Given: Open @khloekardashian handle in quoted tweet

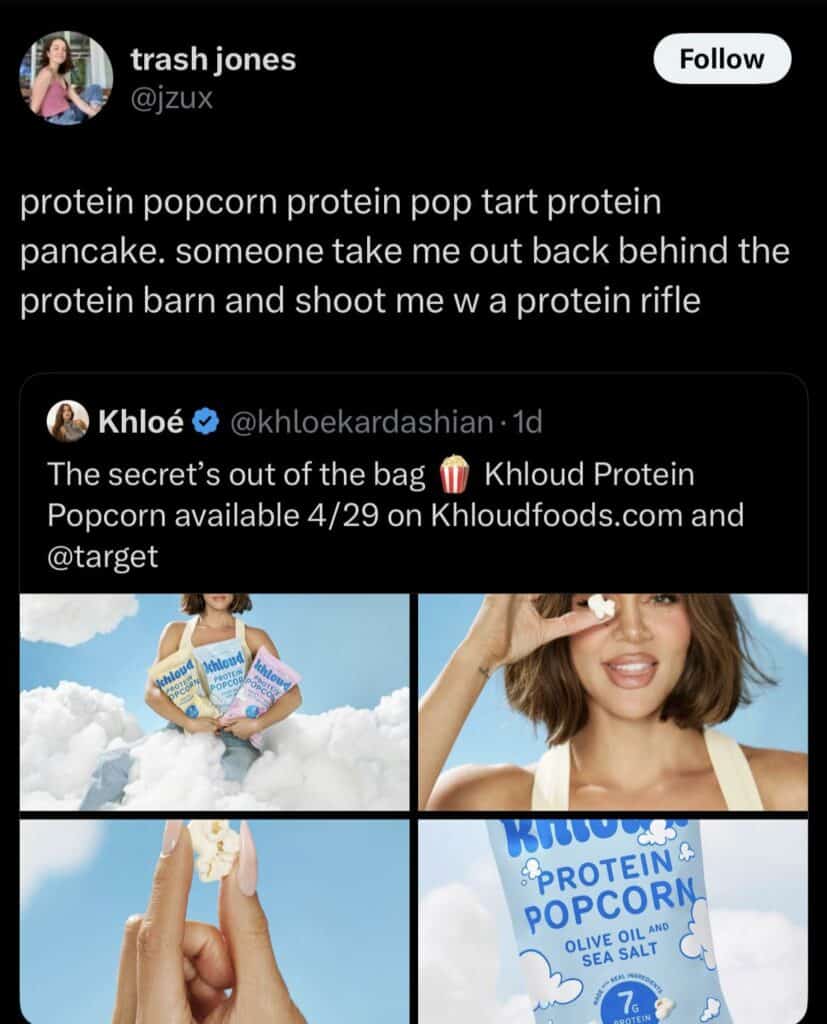Looking at the screenshot, I should click(359, 423).
